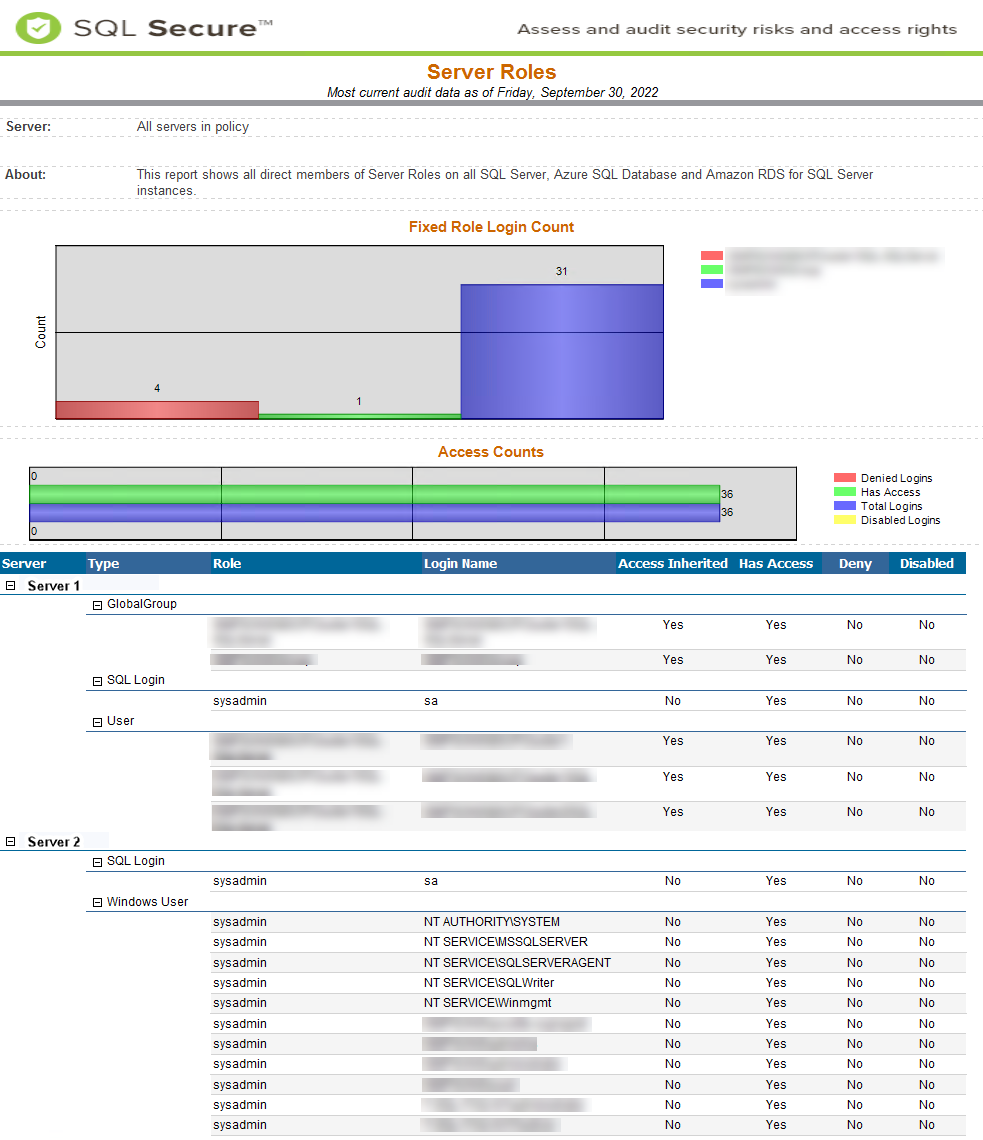Click the 'sa' login under Server 1
The height and width of the screenshot is (1140, 983).
pyautogui.click(x=431, y=701)
